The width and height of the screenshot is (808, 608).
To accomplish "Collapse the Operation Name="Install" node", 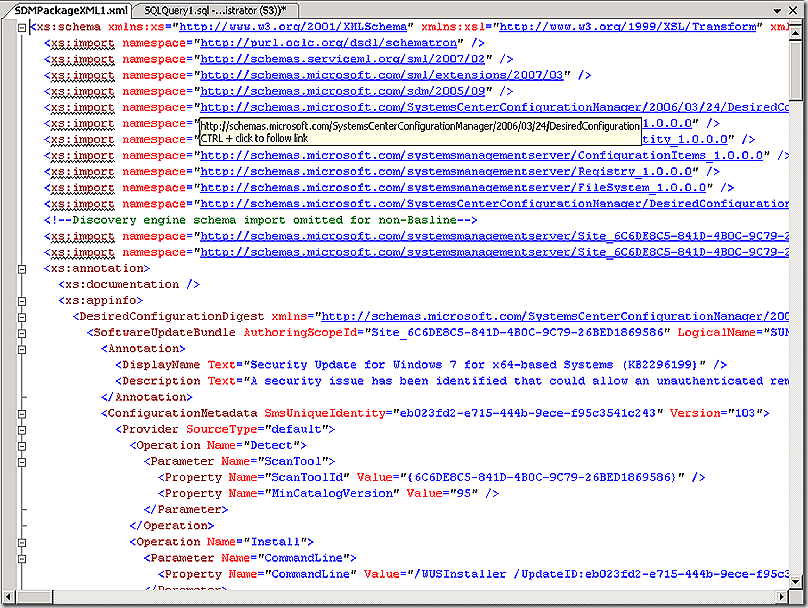I will pyautogui.click(x=22, y=543).
